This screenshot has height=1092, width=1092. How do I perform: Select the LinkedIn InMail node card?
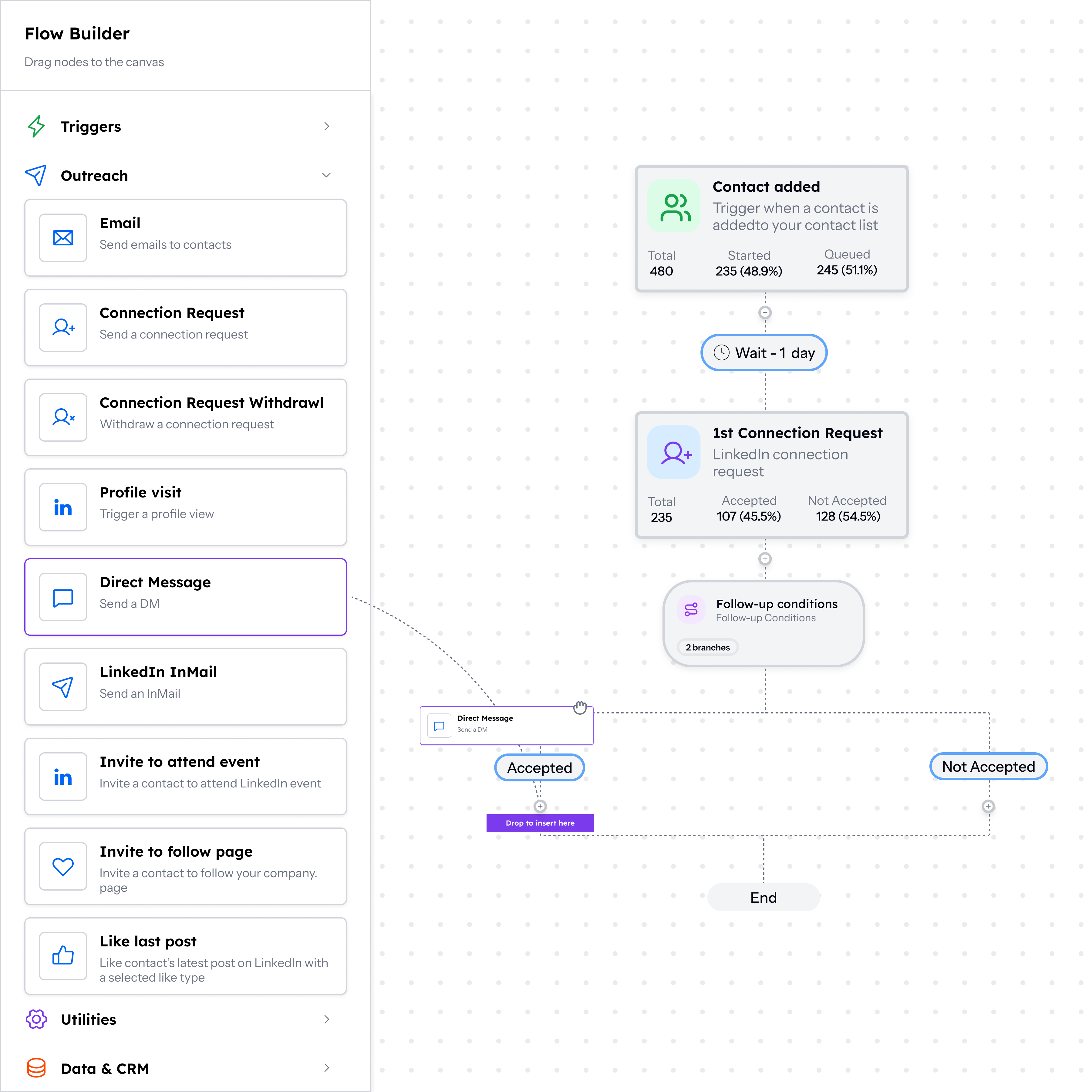(185, 687)
